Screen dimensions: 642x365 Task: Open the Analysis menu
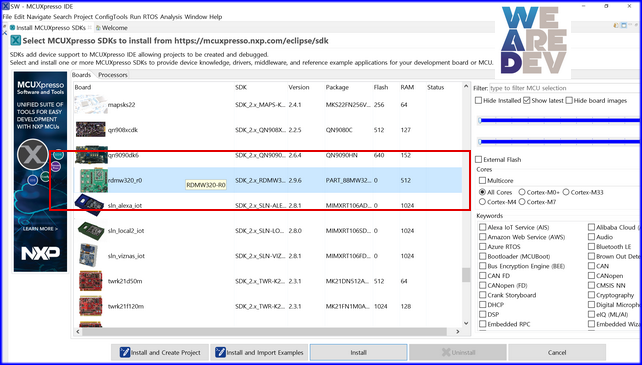(x=171, y=17)
